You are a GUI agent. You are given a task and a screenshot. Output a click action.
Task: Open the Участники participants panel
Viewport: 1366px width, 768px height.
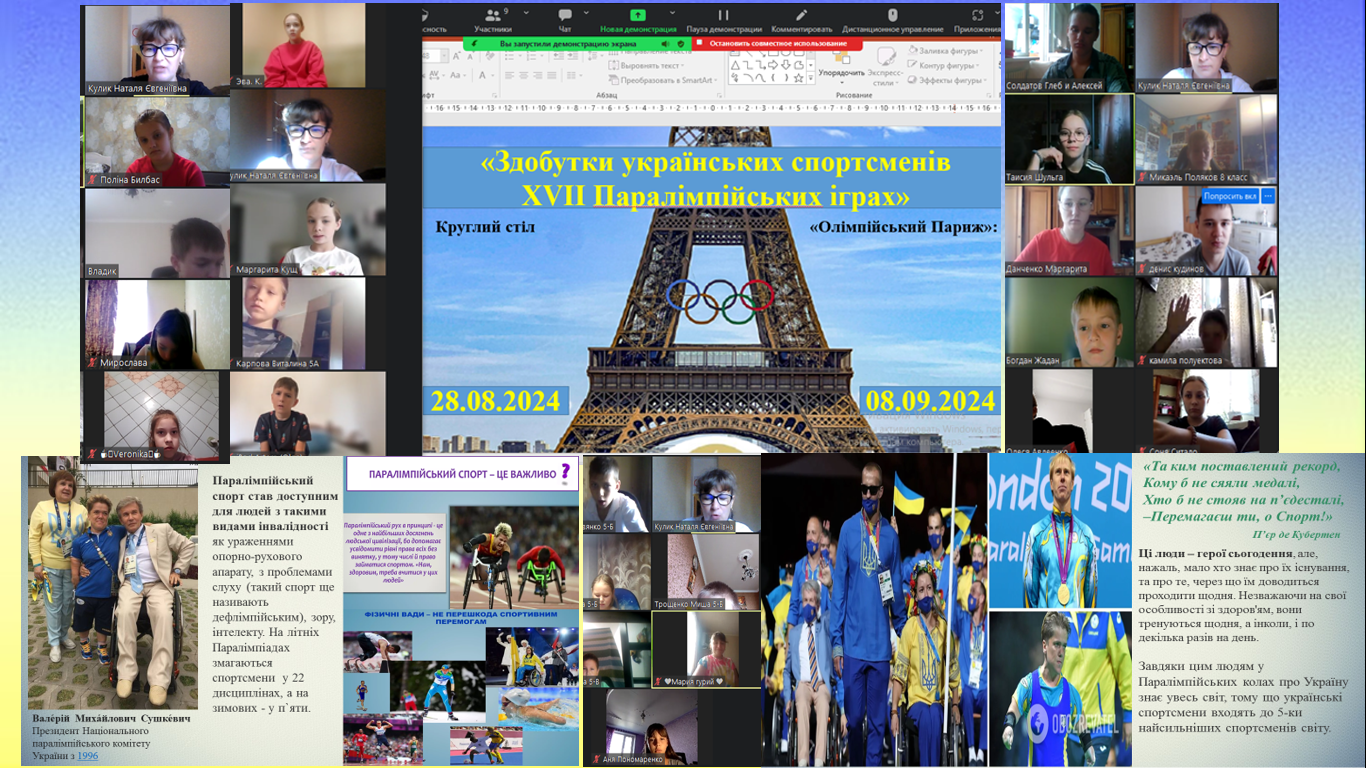click(x=492, y=16)
